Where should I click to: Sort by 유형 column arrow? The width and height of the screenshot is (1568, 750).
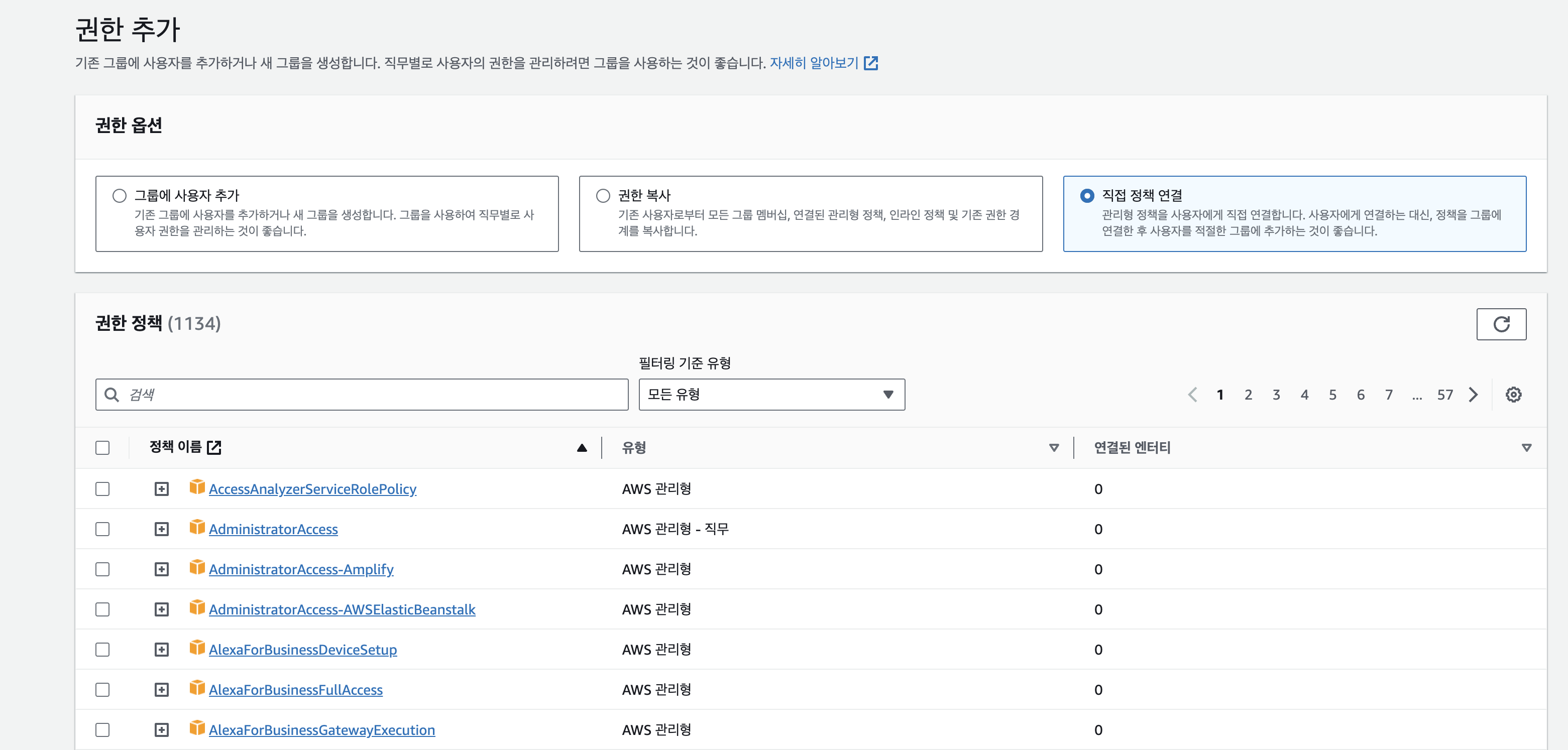point(1054,448)
